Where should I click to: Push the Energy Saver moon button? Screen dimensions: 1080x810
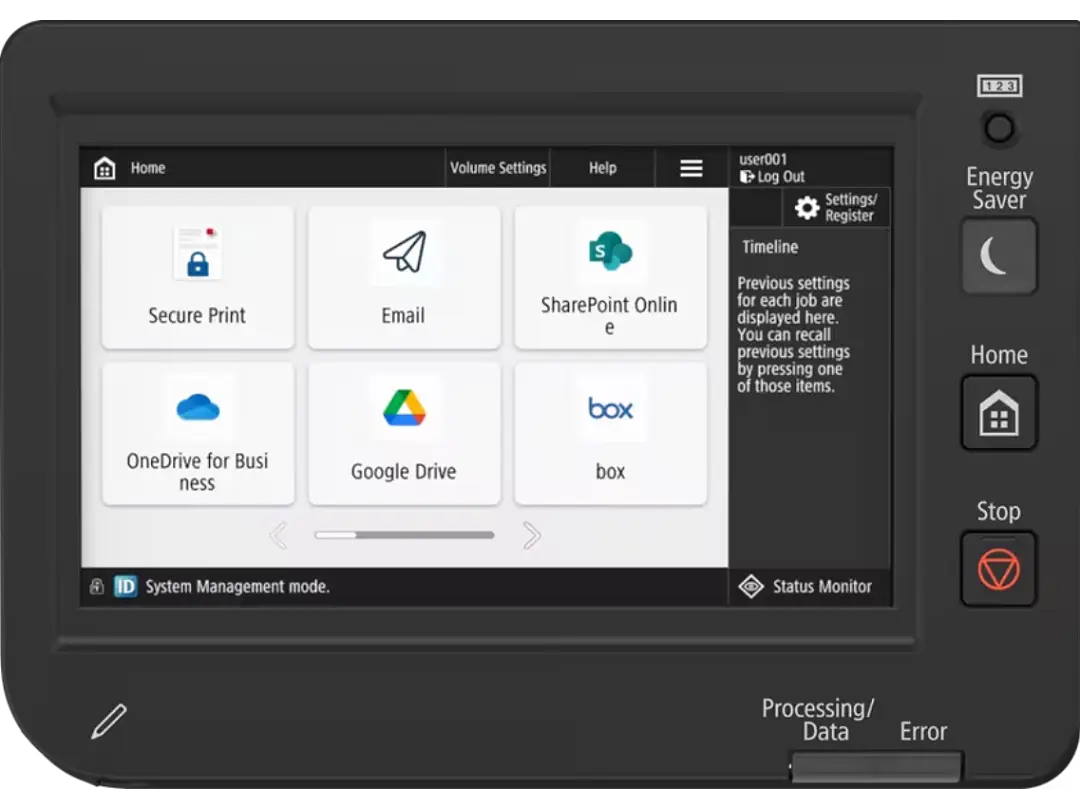coord(999,256)
